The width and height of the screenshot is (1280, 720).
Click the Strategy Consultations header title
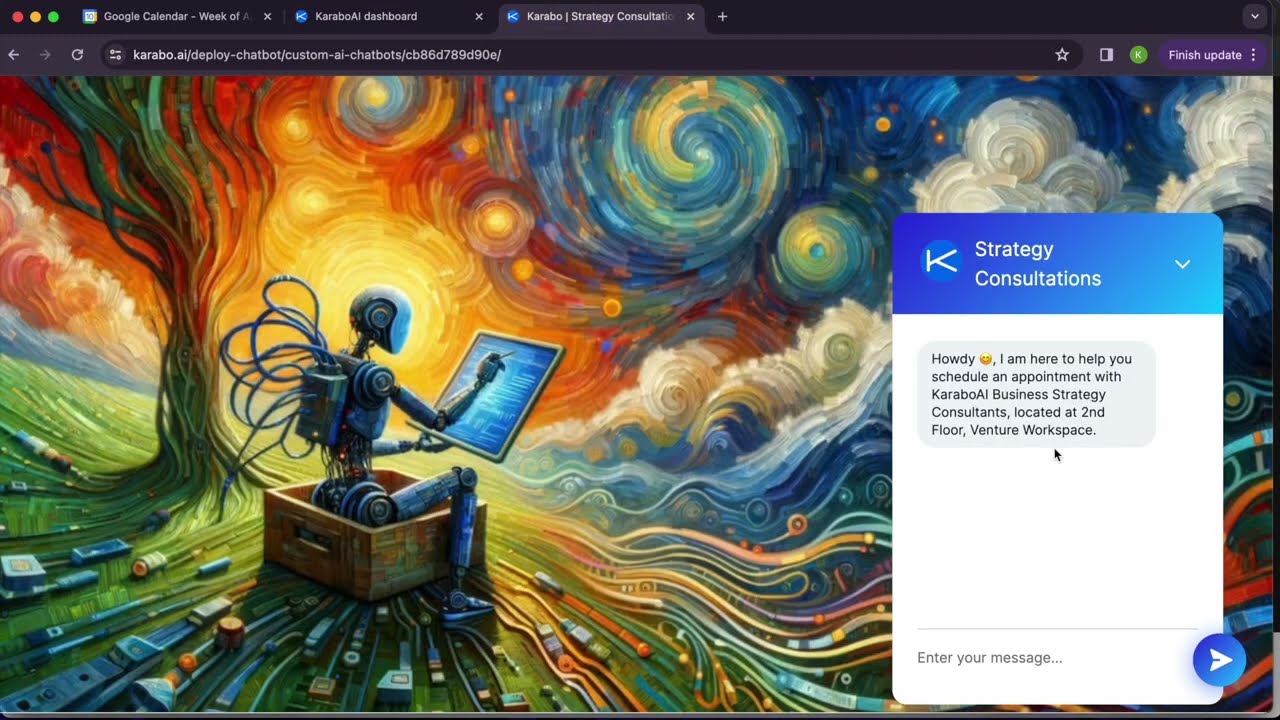coord(1038,264)
